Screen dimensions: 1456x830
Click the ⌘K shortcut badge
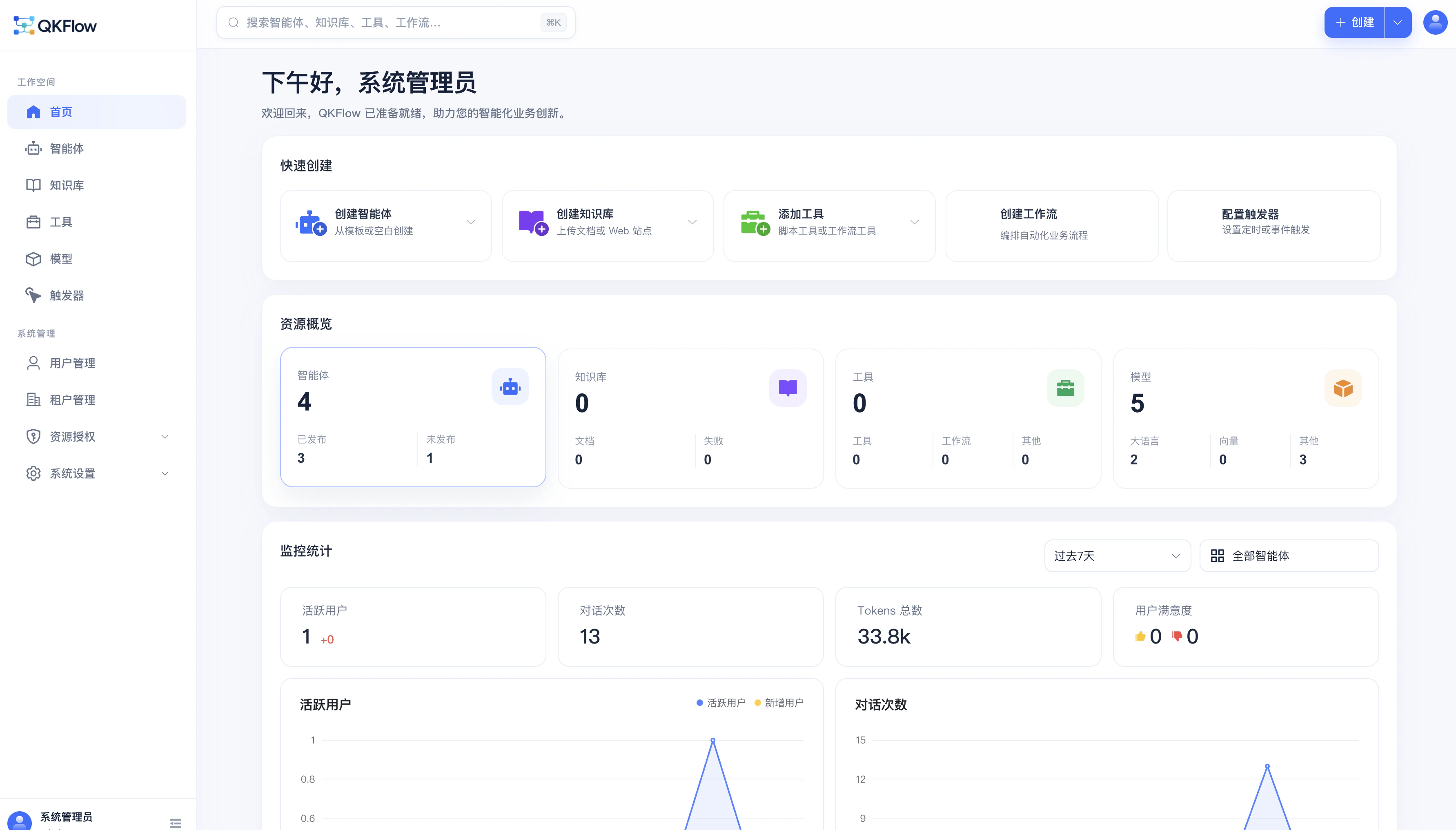pyautogui.click(x=553, y=22)
